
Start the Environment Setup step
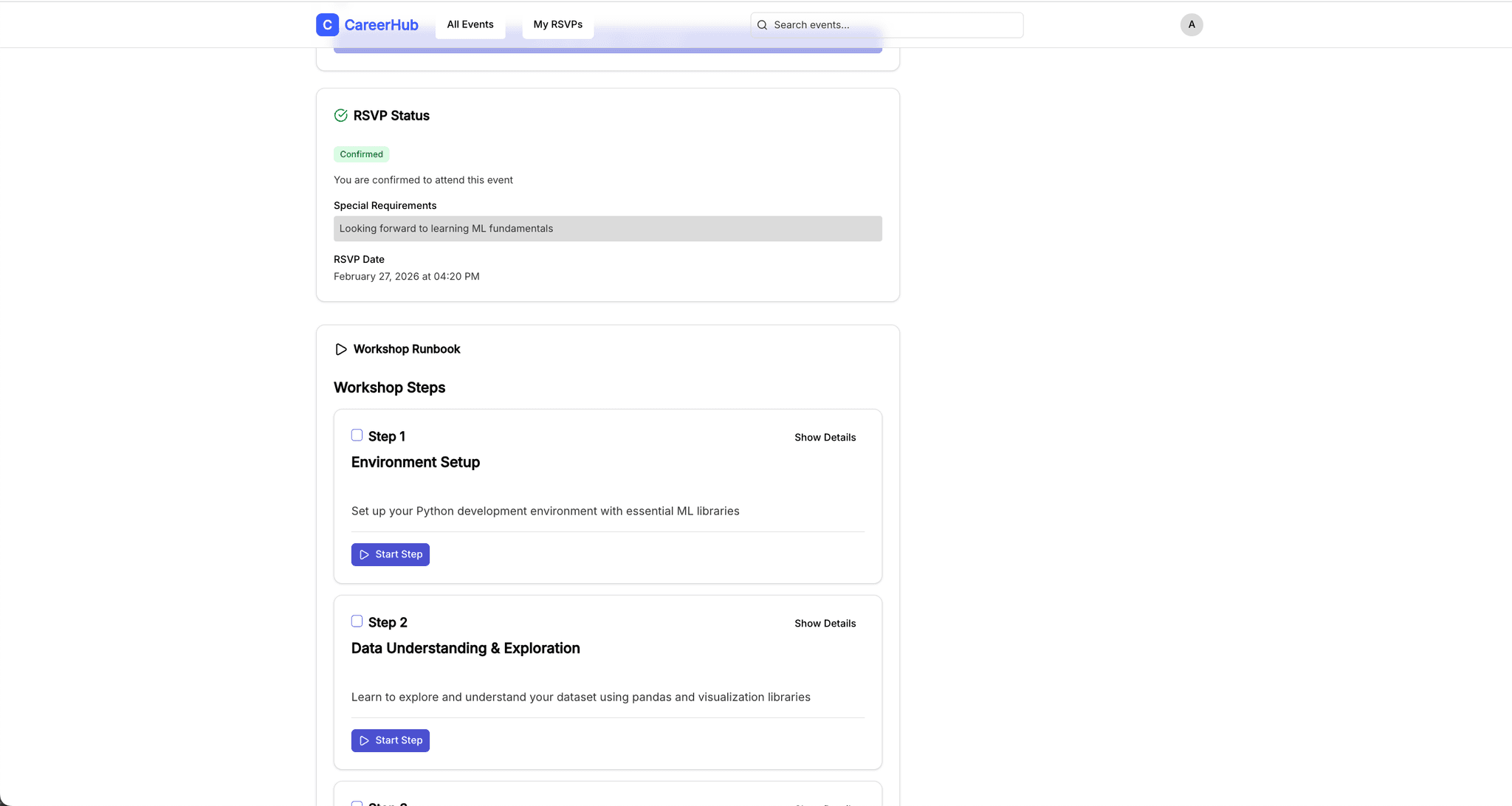(x=391, y=554)
